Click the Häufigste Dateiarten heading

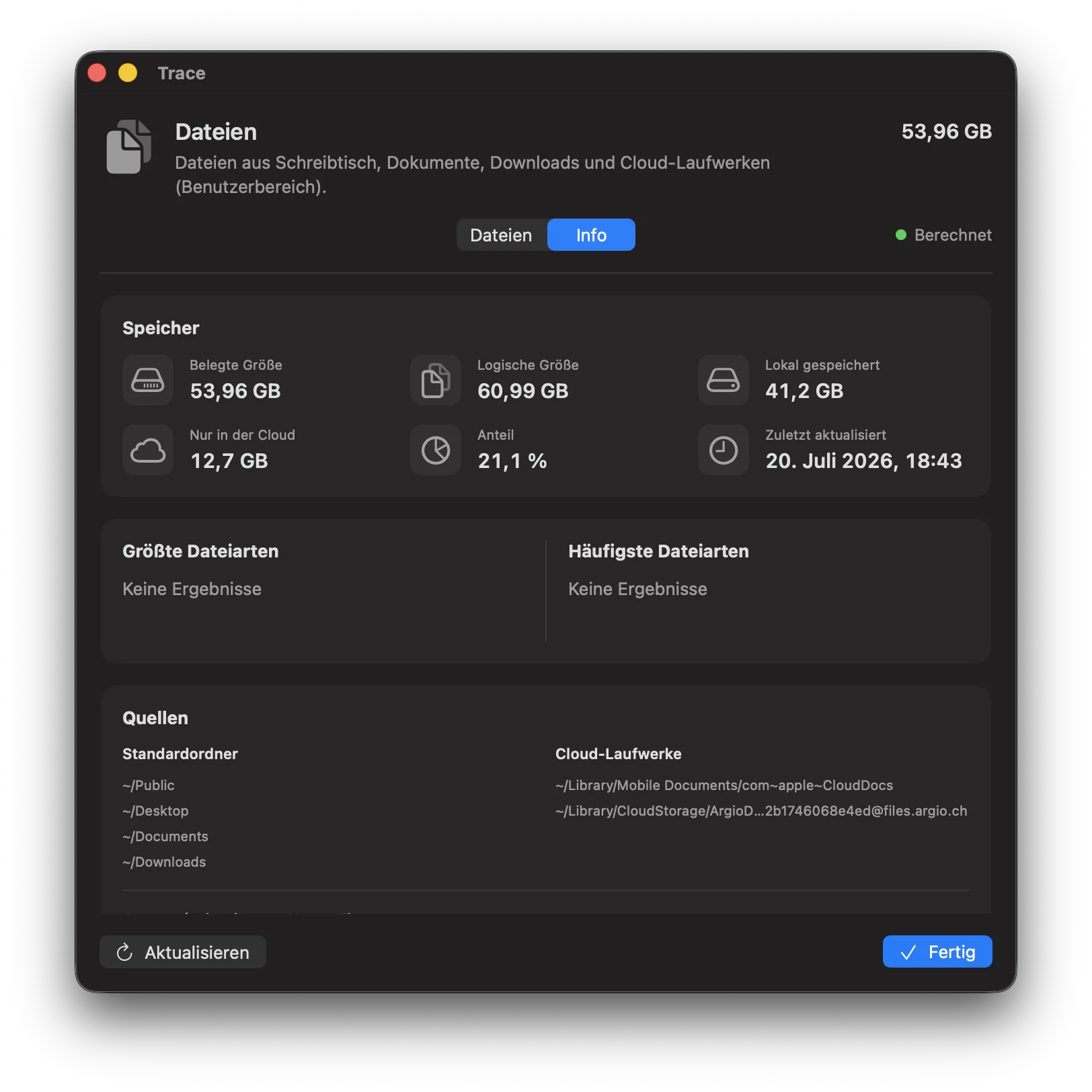[x=658, y=551]
